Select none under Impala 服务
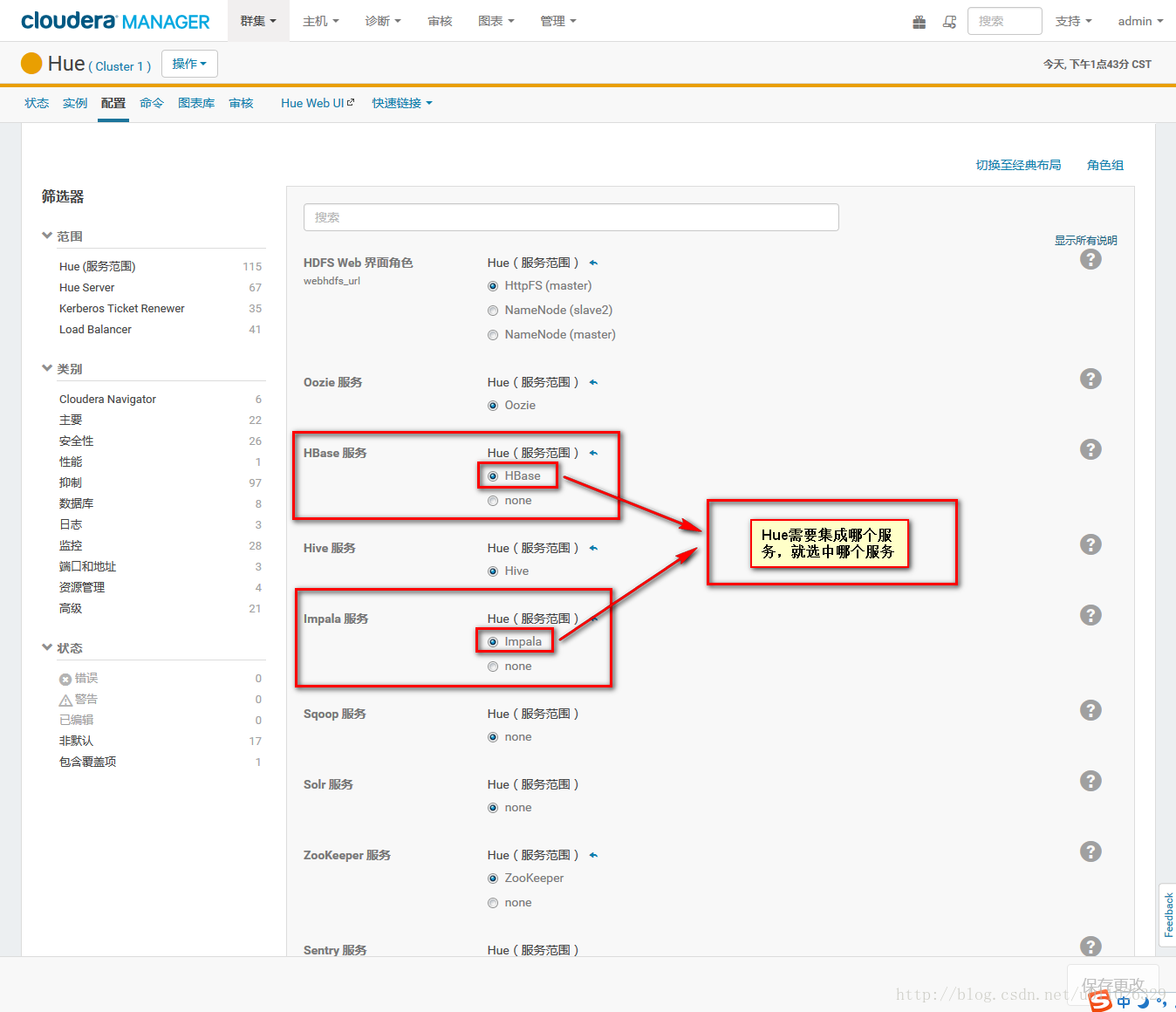This screenshot has height=1012, width=1176. [493, 667]
